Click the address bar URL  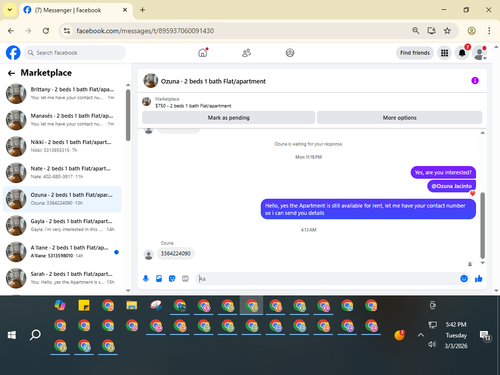[145, 31]
